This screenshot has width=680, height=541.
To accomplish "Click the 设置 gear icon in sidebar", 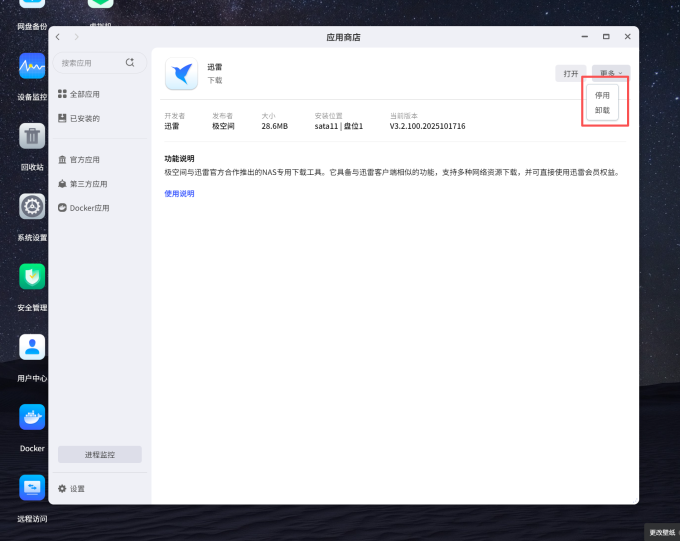I will [x=62, y=489].
